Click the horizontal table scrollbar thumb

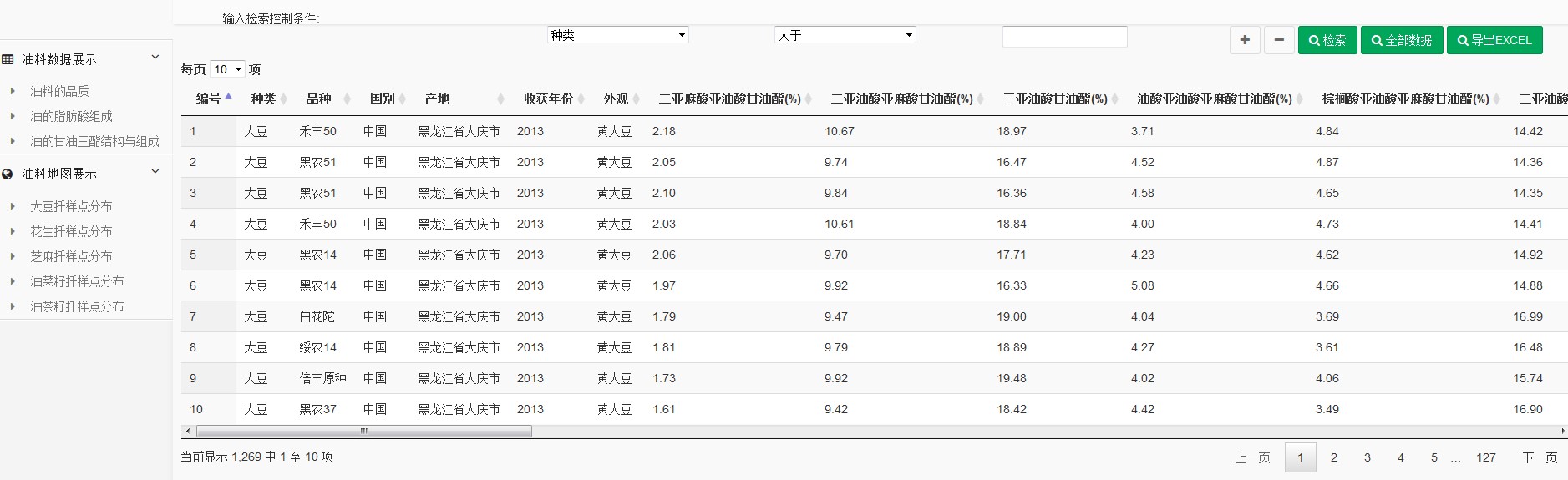[x=363, y=432]
